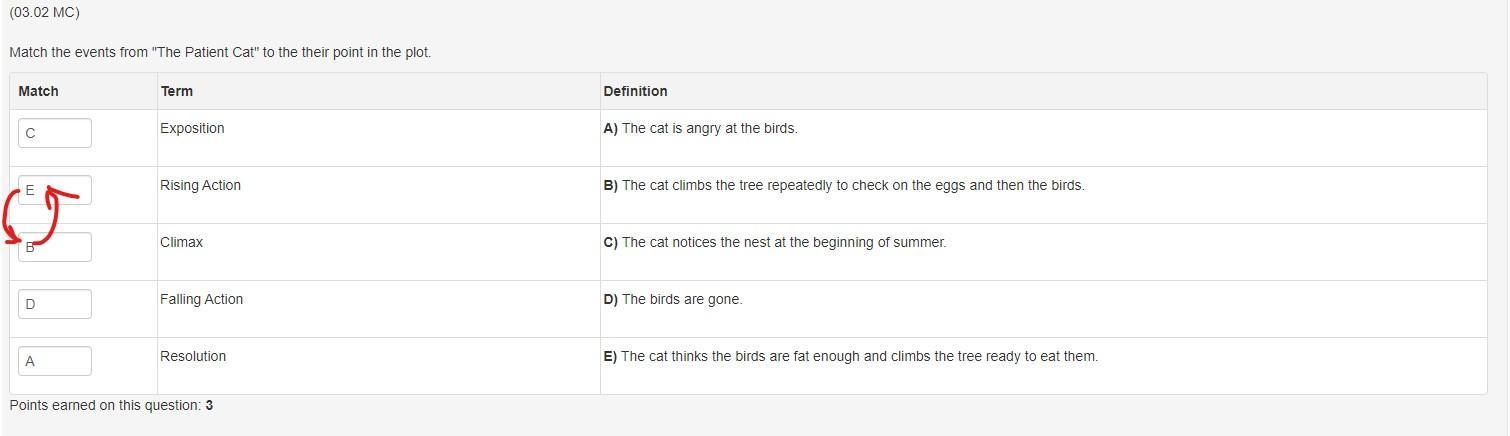Click the Definition column header
The width and height of the screenshot is (1510, 436).
point(635,91)
